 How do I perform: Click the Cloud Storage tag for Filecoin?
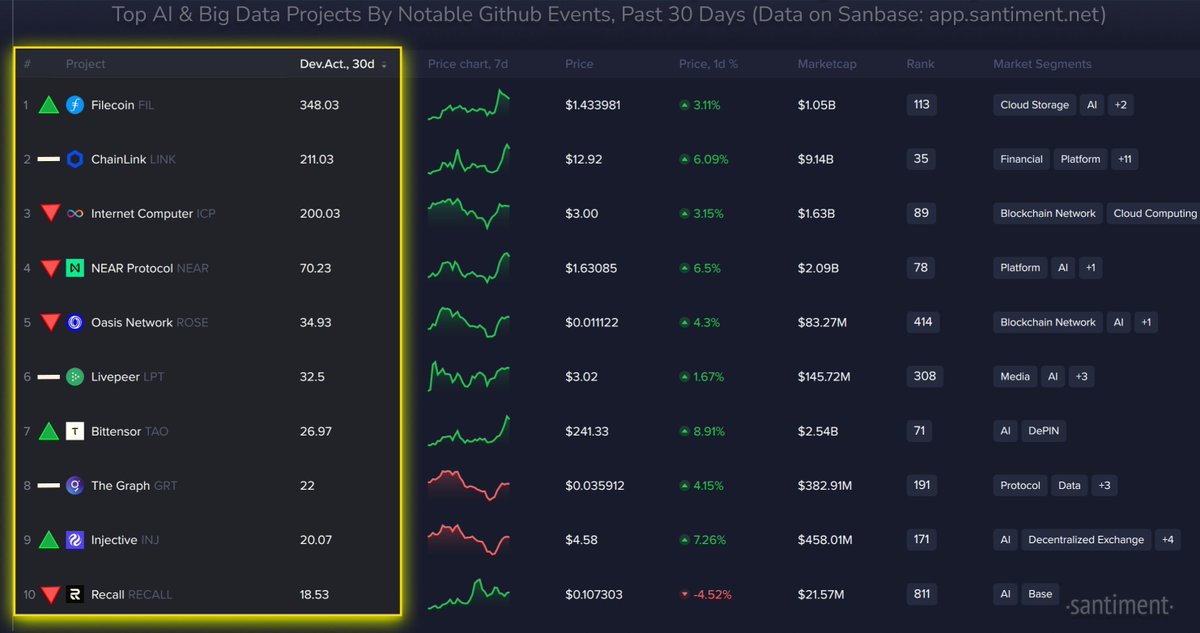1034,105
